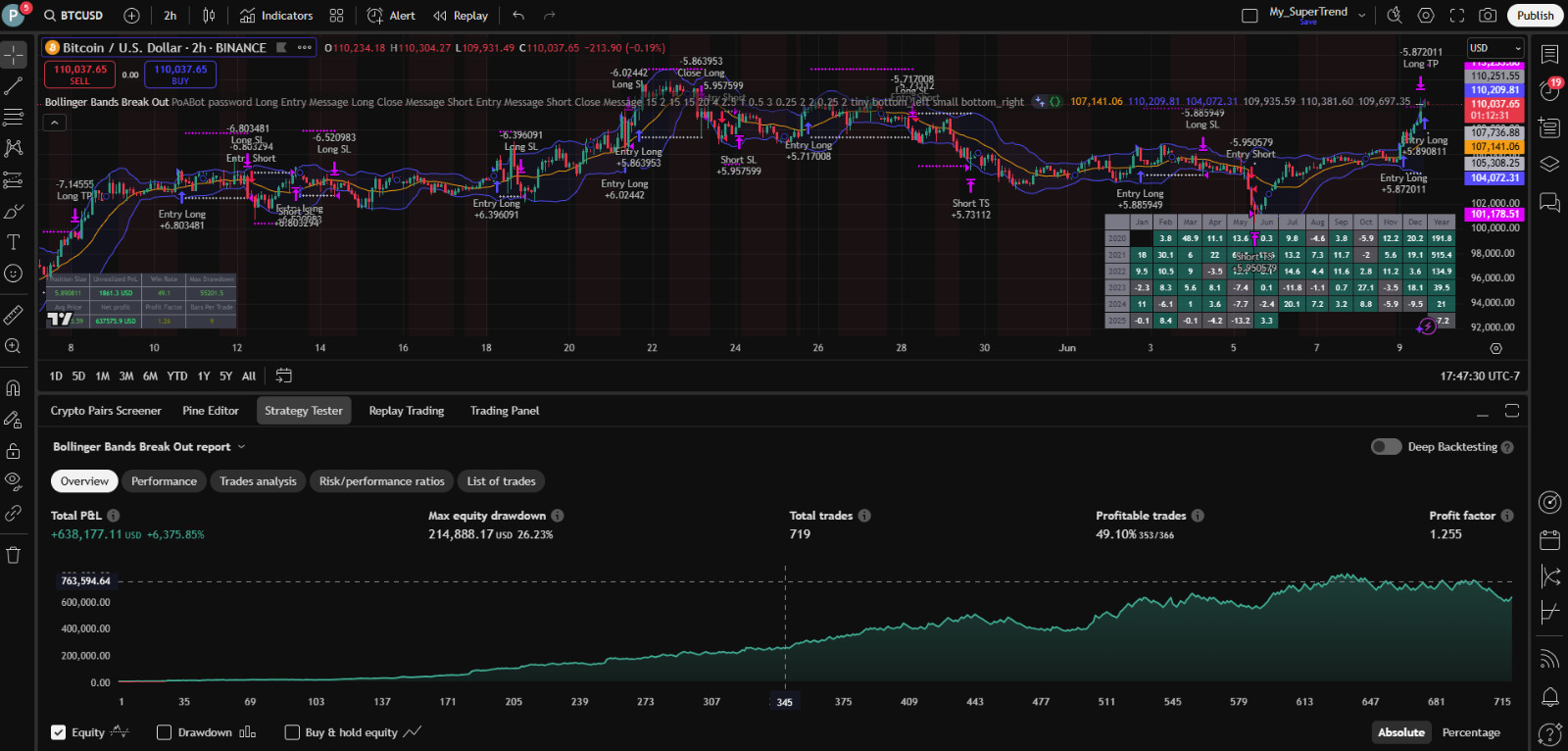The image size is (1568, 751).
Task: Select the trend line drawing tool
Action: (x=14, y=86)
